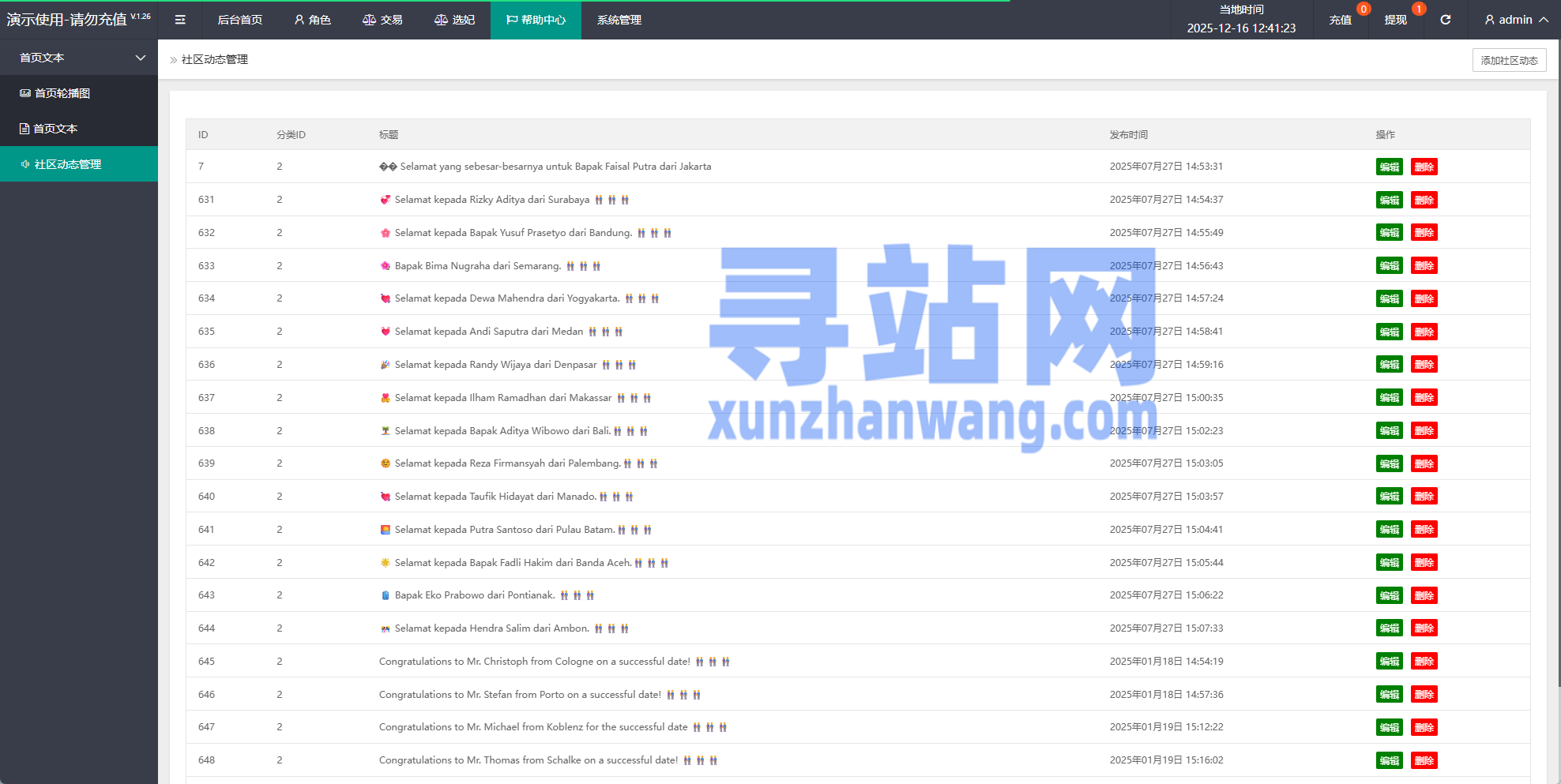Go to 后台首页
1561x784 pixels.
pyautogui.click(x=239, y=20)
